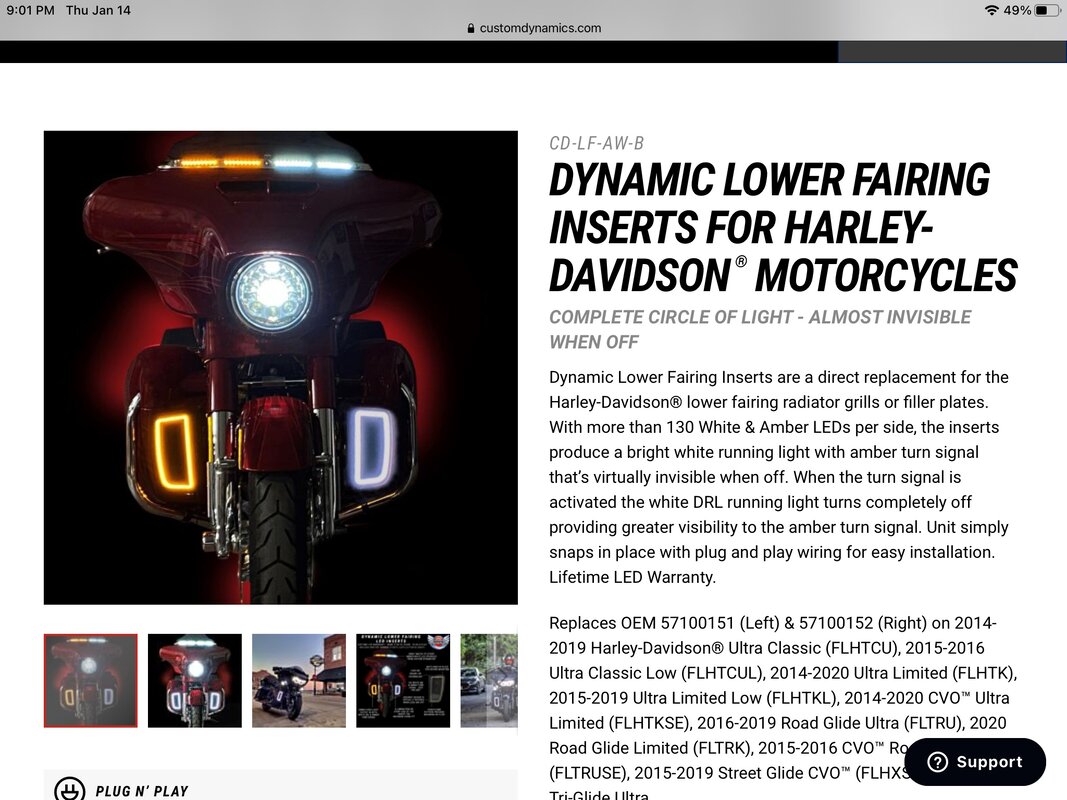
Task: Open the Support chat button
Action: (975, 762)
